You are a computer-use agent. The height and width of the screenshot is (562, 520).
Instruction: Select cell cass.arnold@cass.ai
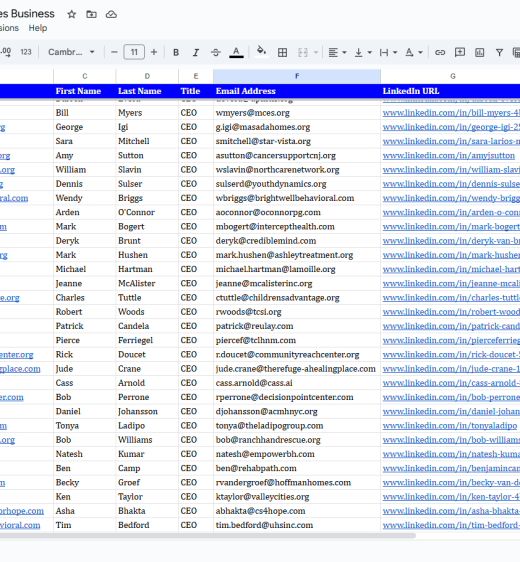tap(297, 383)
